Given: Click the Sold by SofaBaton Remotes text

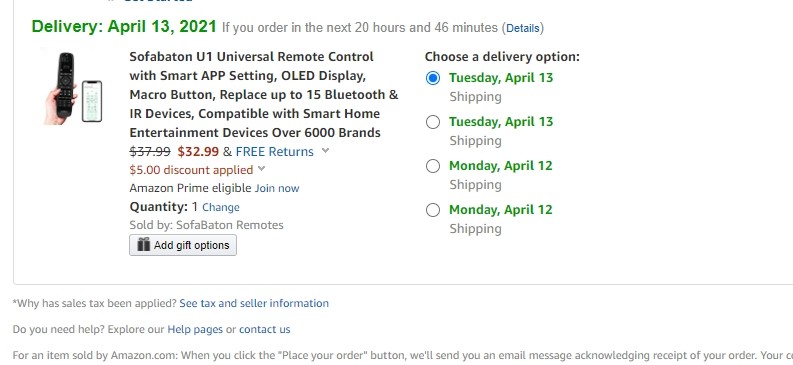Looking at the screenshot, I should coord(206,225).
